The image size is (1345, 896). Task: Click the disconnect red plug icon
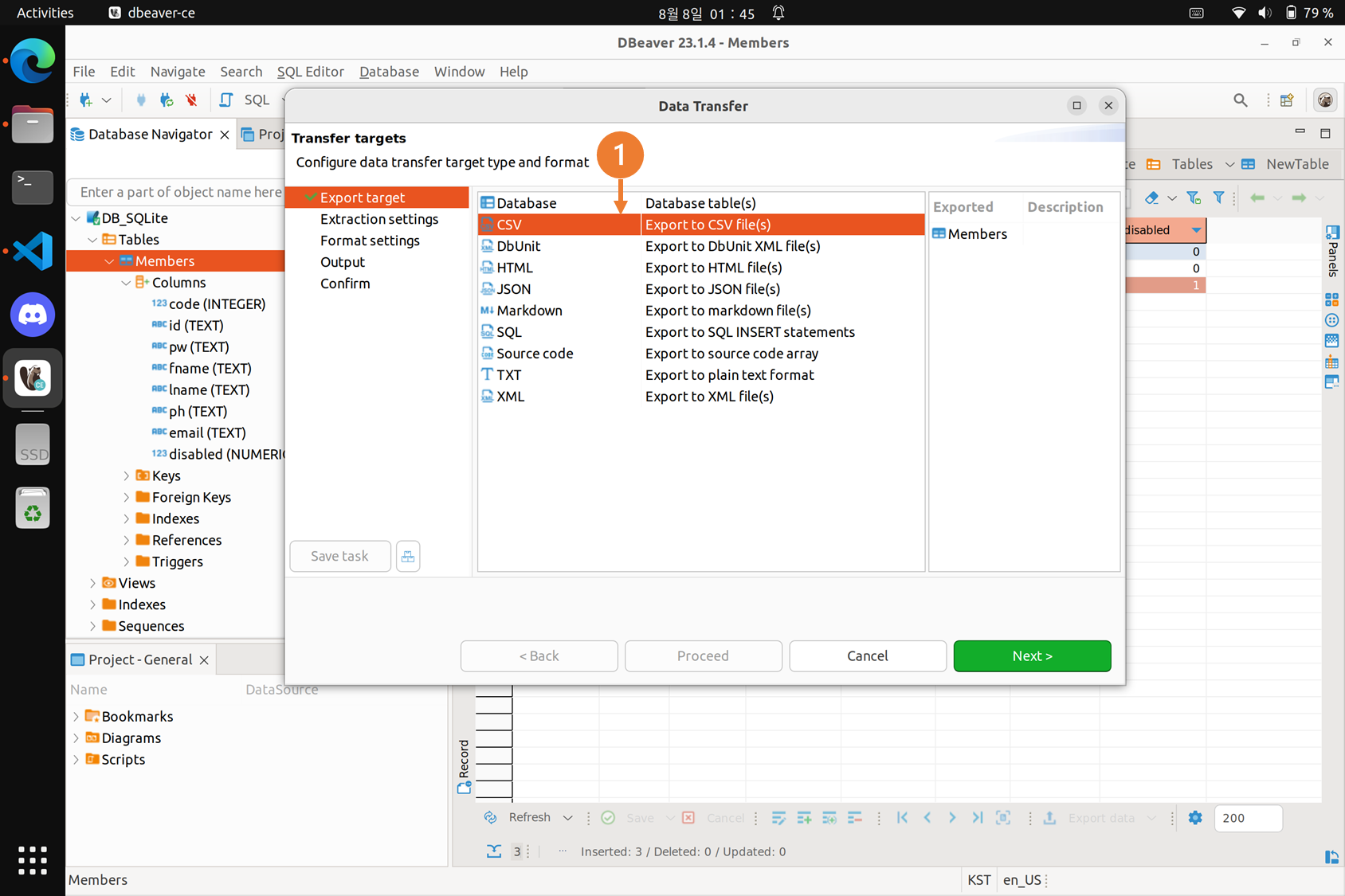pyautogui.click(x=191, y=100)
